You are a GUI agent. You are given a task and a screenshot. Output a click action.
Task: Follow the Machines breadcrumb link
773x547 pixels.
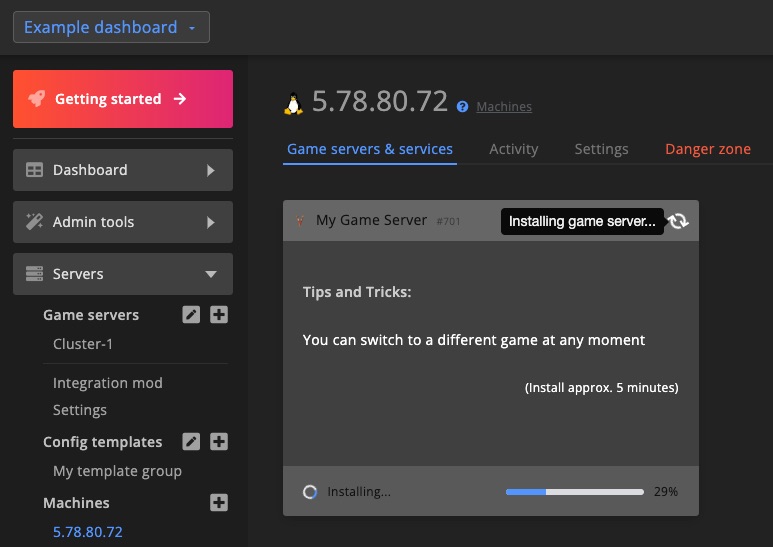(x=504, y=107)
